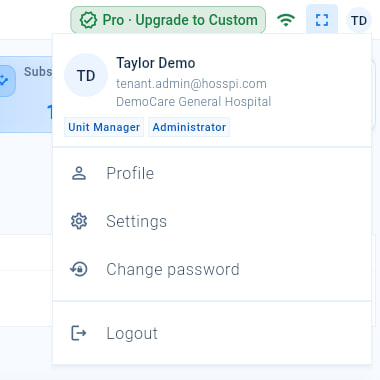Click the large TD profile avatar
Screen dimensions: 380x380
tap(86, 75)
